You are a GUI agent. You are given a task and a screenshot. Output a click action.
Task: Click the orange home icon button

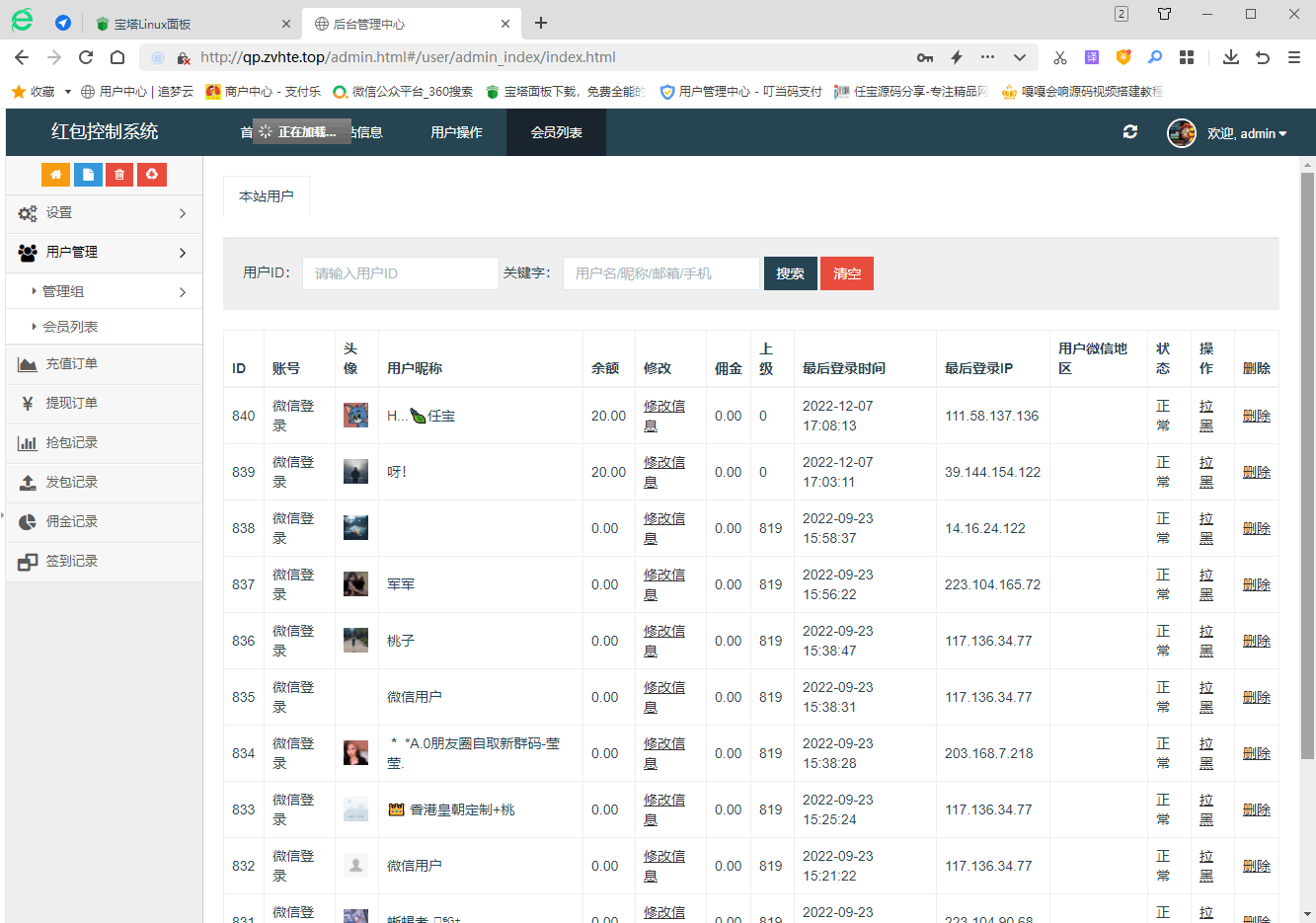55,175
